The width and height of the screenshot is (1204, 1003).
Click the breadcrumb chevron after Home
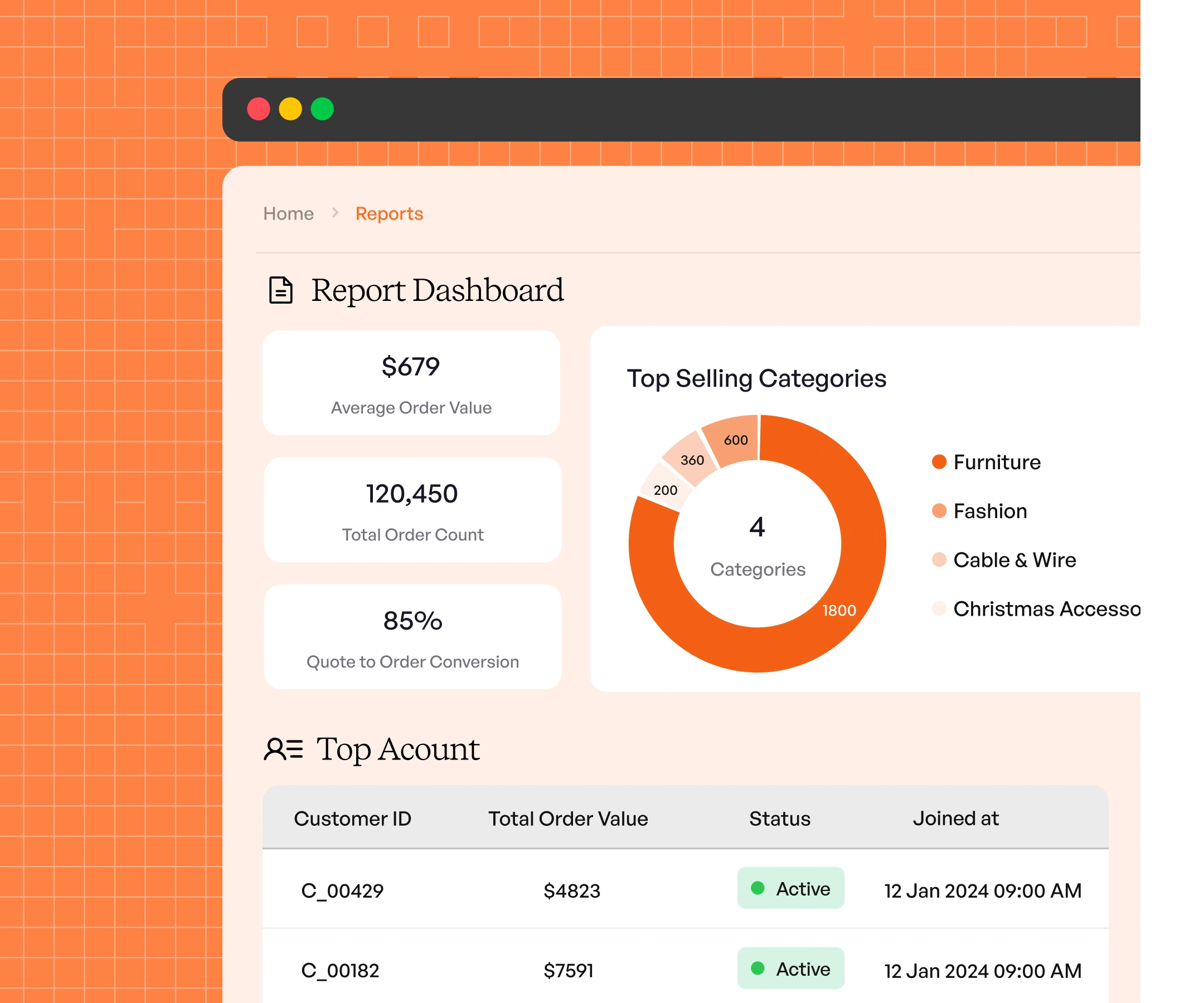click(x=336, y=213)
